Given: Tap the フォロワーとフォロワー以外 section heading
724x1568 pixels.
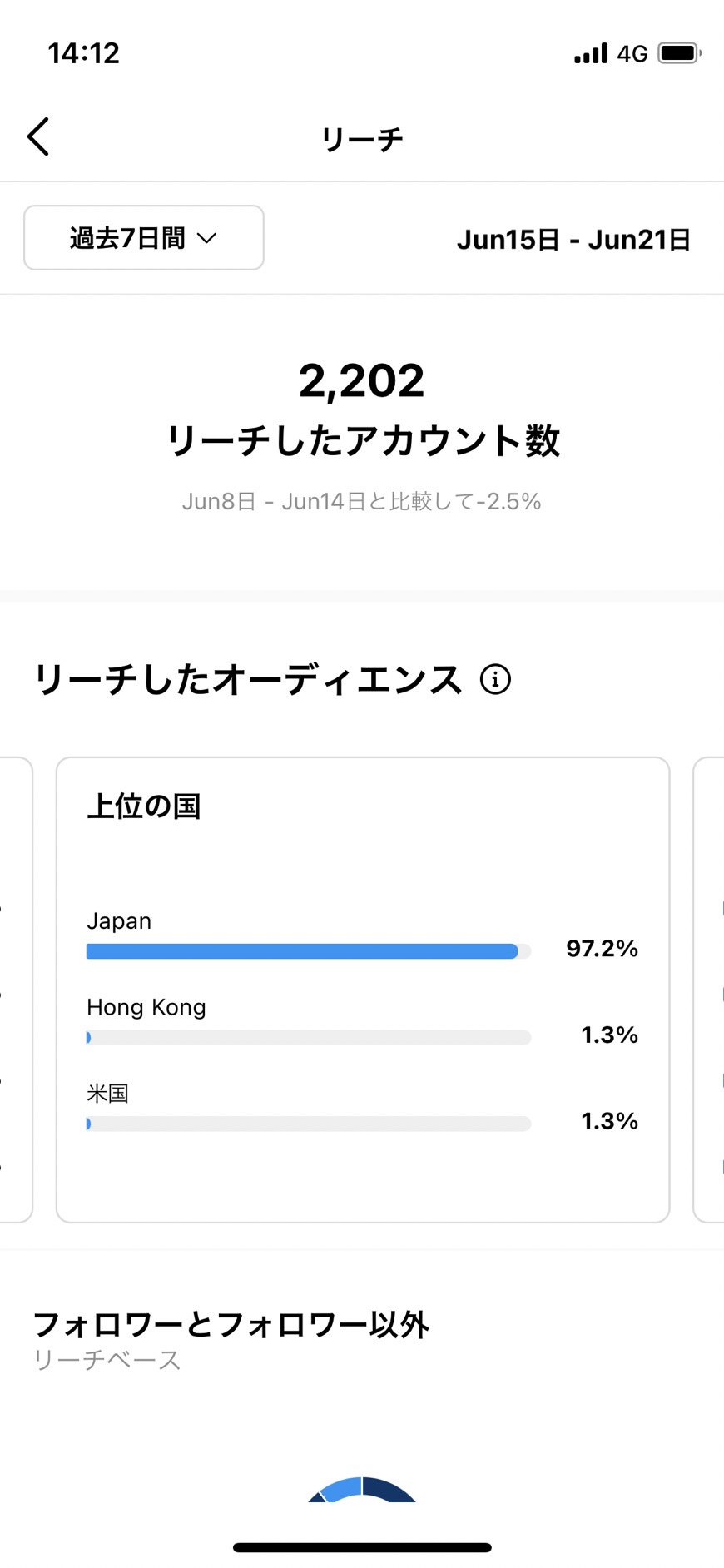Looking at the screenshot, I should coord(231,1325).
